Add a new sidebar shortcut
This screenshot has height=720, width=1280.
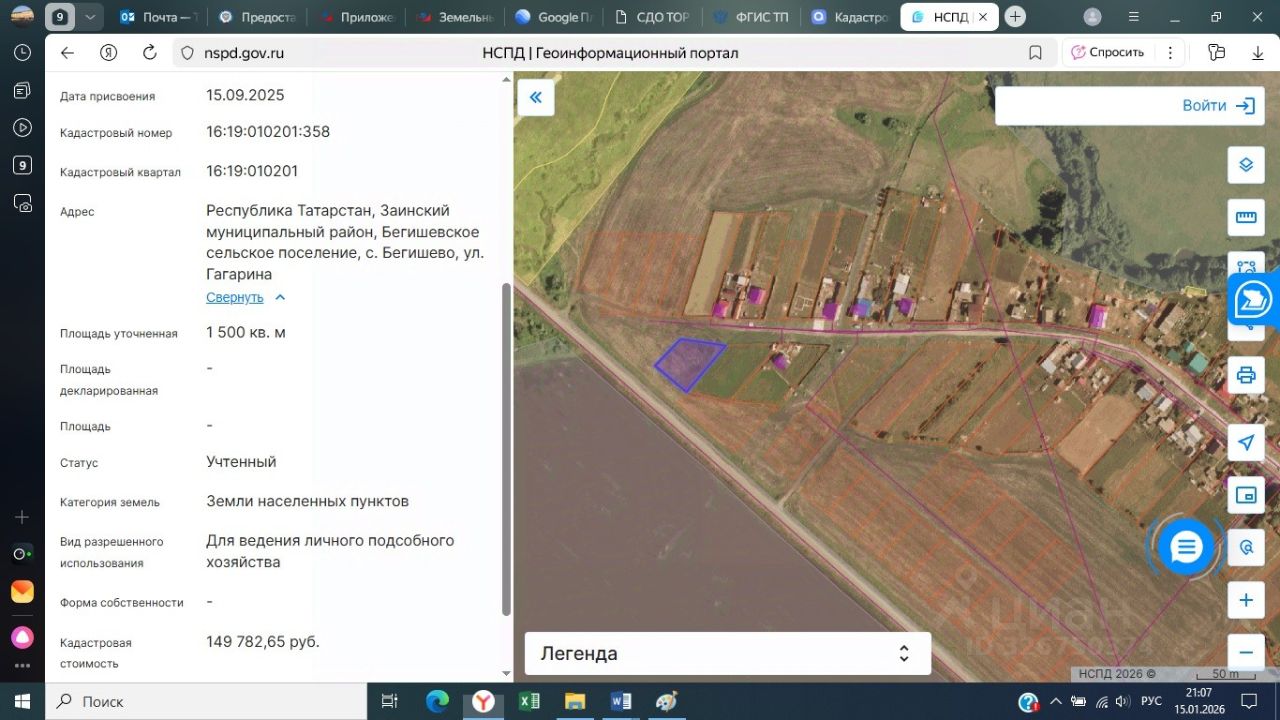pyautogui.click(x=22, y=517)
